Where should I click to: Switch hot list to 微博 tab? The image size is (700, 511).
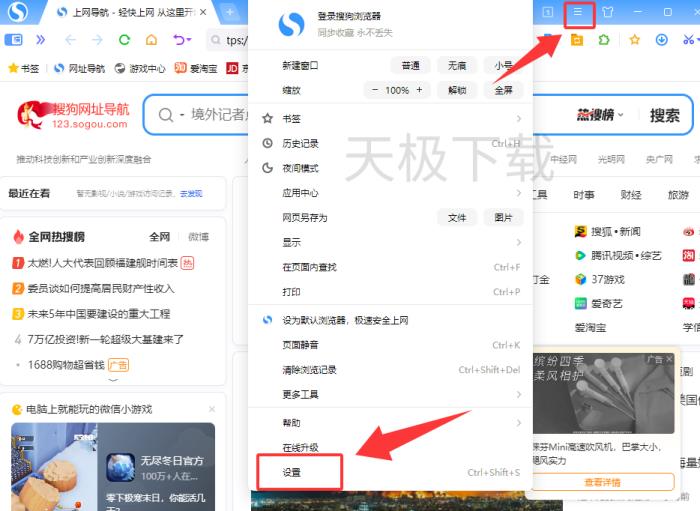[x=199, y=237]
